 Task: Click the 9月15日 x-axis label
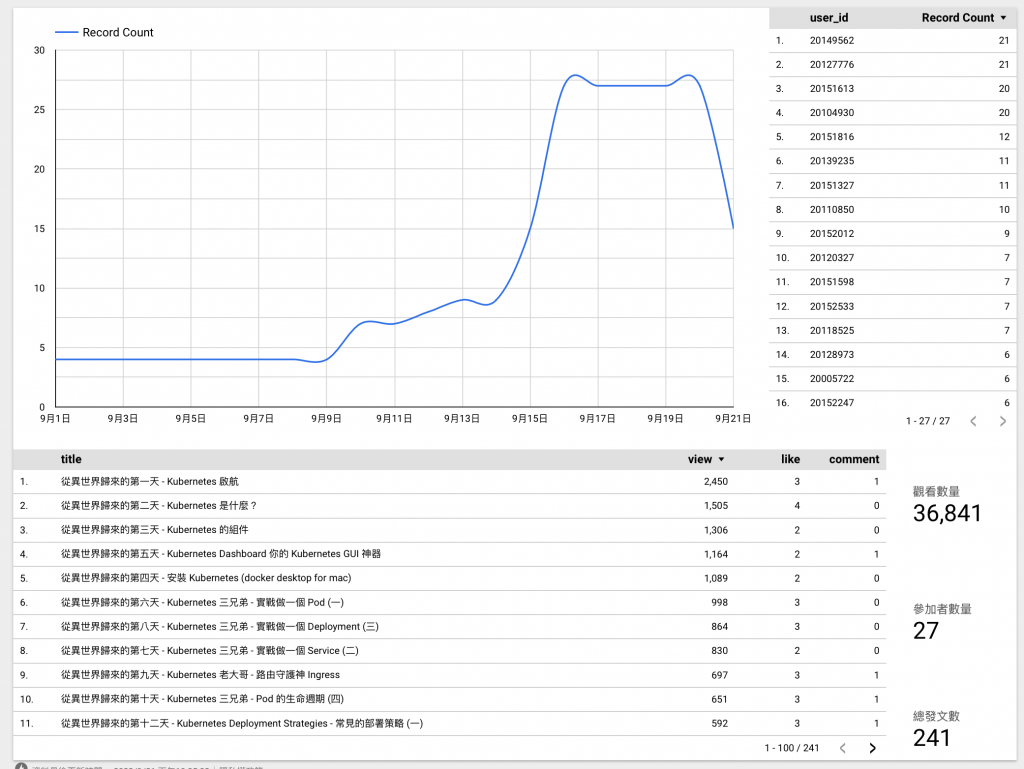click(x=530, y=418)
